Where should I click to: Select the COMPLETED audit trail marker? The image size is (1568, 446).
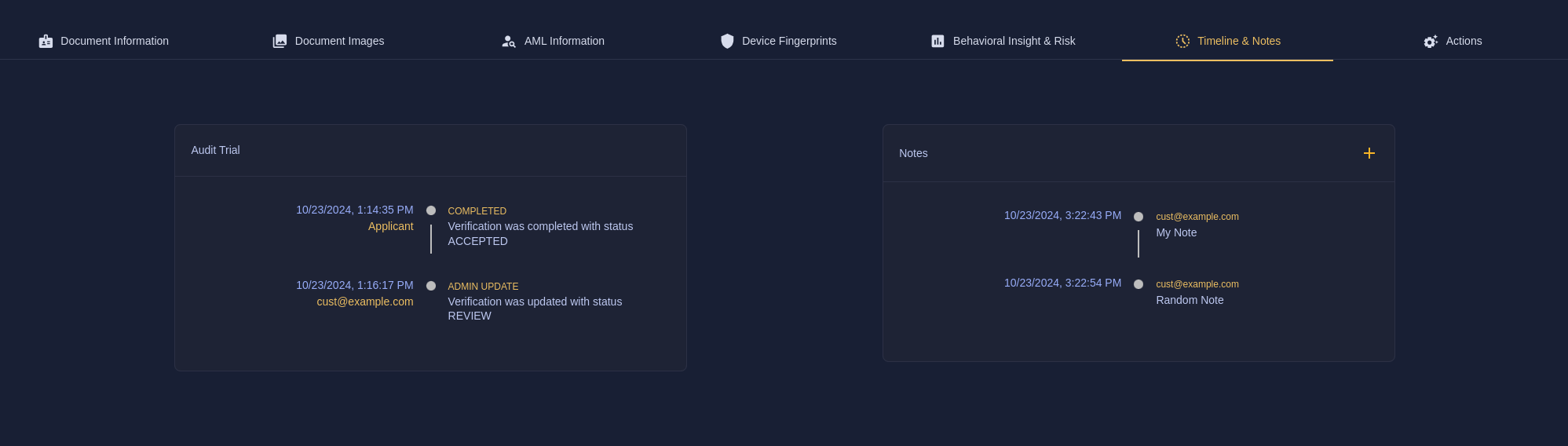pyautogui.click(x=431, y=210)
